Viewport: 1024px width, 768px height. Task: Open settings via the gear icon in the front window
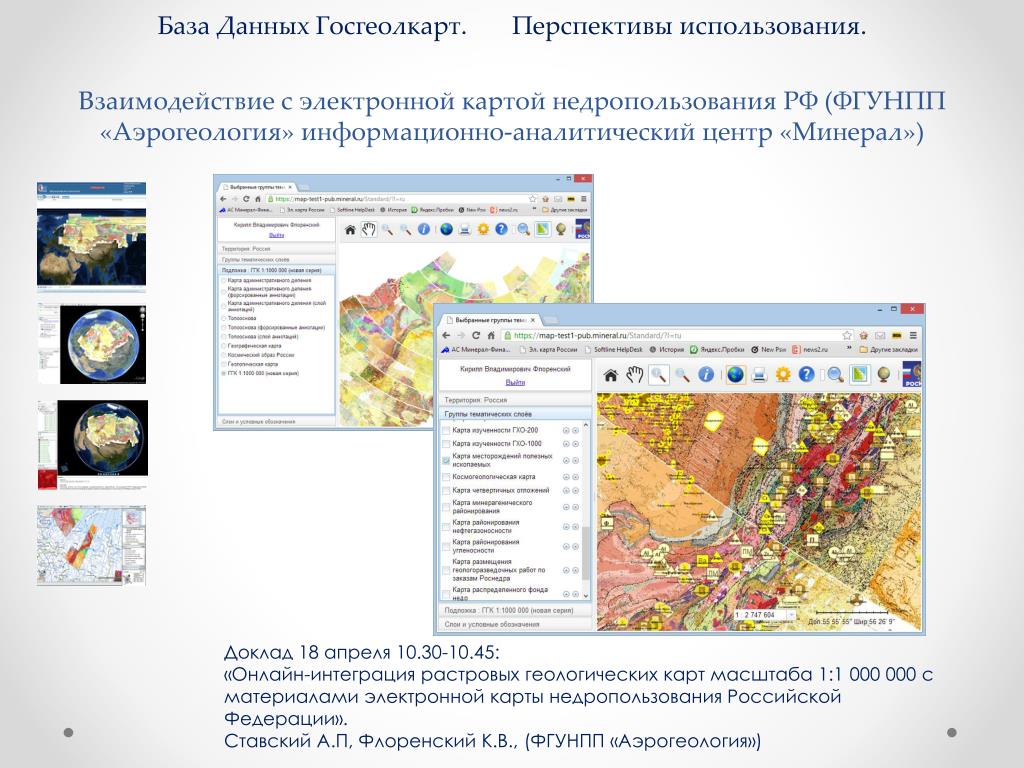pos(783,375)
